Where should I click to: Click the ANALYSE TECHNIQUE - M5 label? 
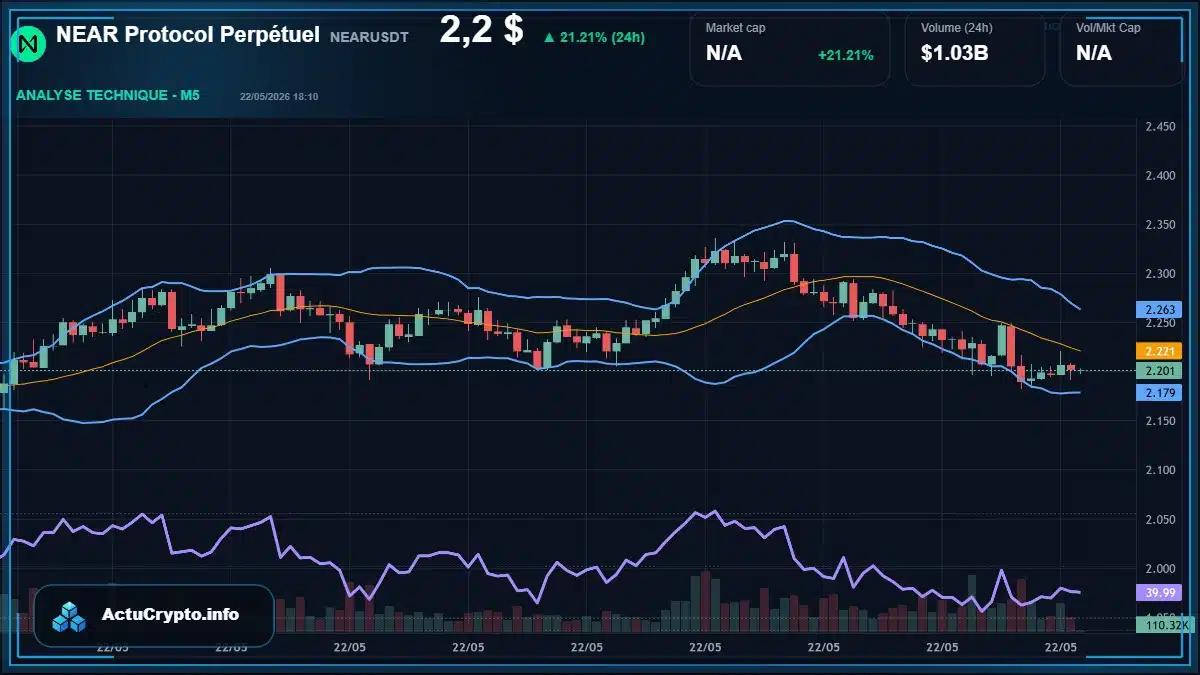(x=108, y=96)
